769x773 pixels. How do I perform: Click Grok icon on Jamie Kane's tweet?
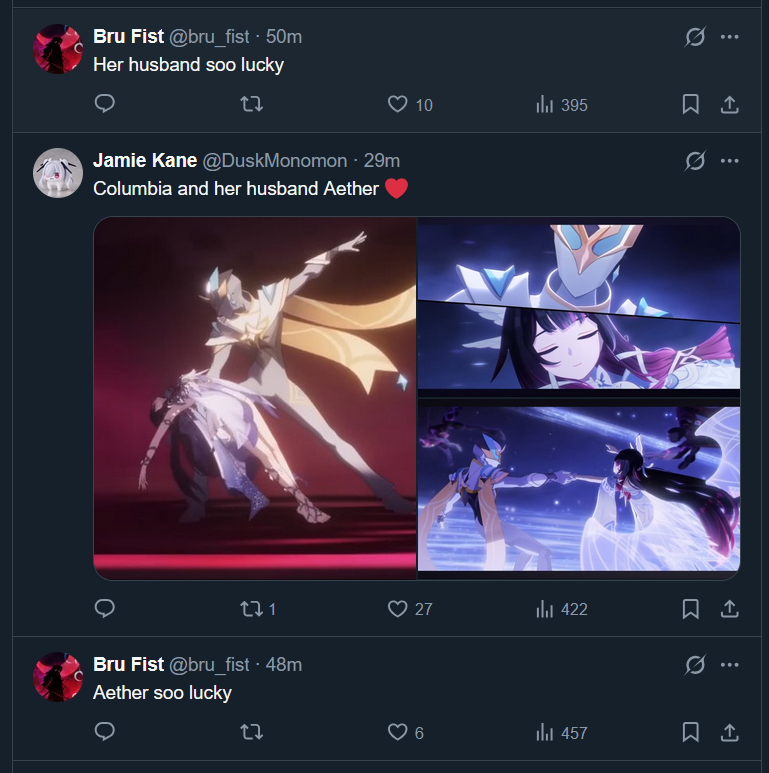click(x=695, y=161)
